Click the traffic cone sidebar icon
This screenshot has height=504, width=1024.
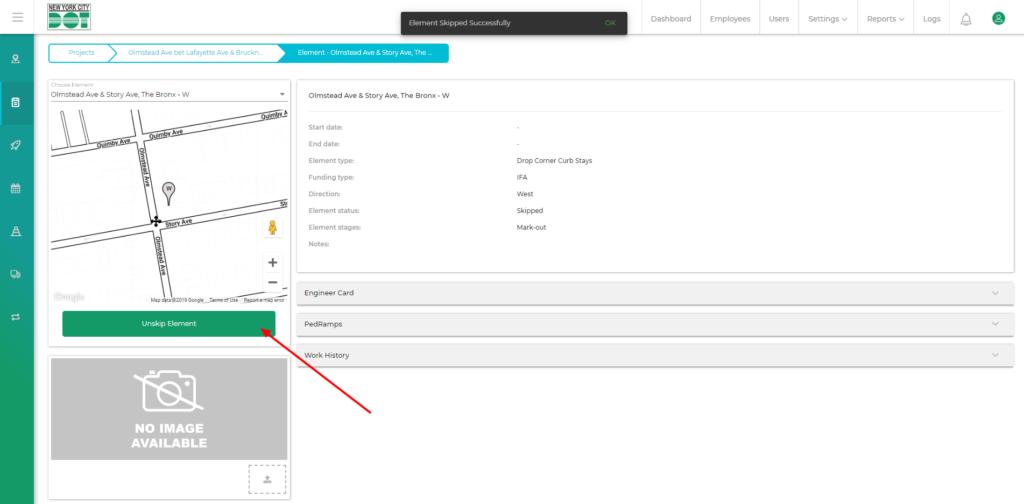click(x=16, y=231)
